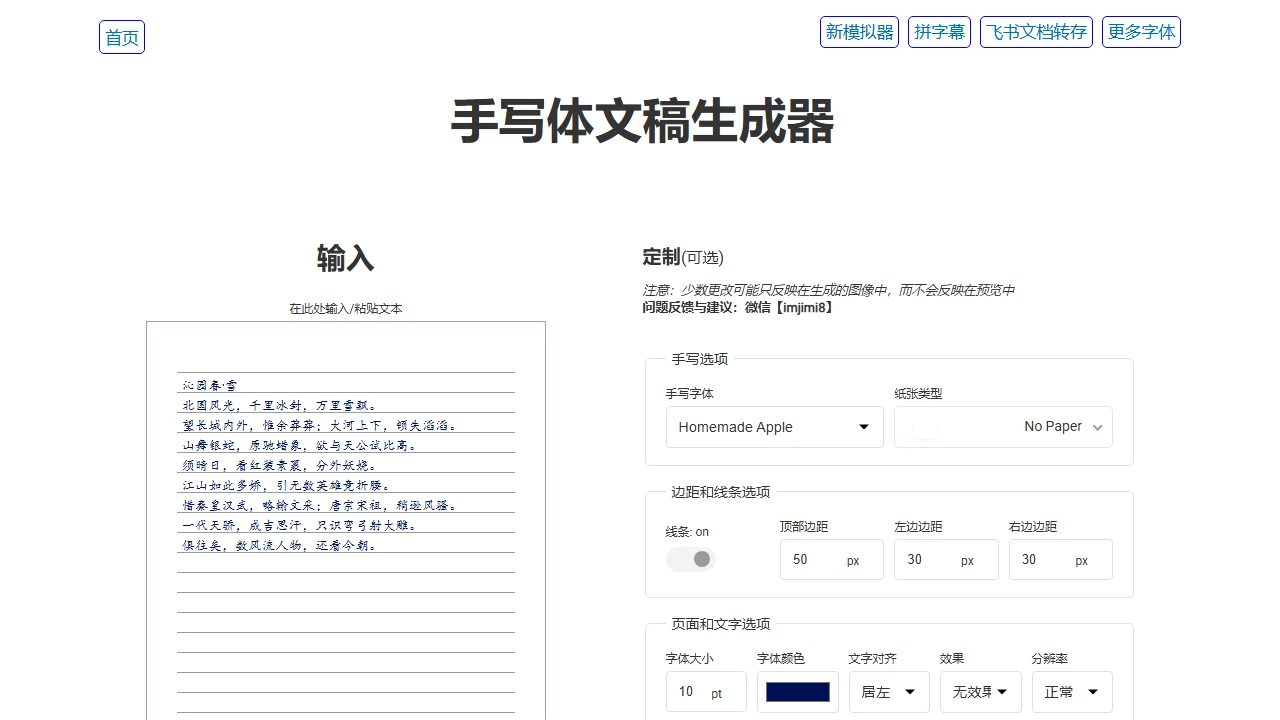Click inside the handwriting text input area
Image resolution: width=1280 pixels, height=720 pixels.
345,500
